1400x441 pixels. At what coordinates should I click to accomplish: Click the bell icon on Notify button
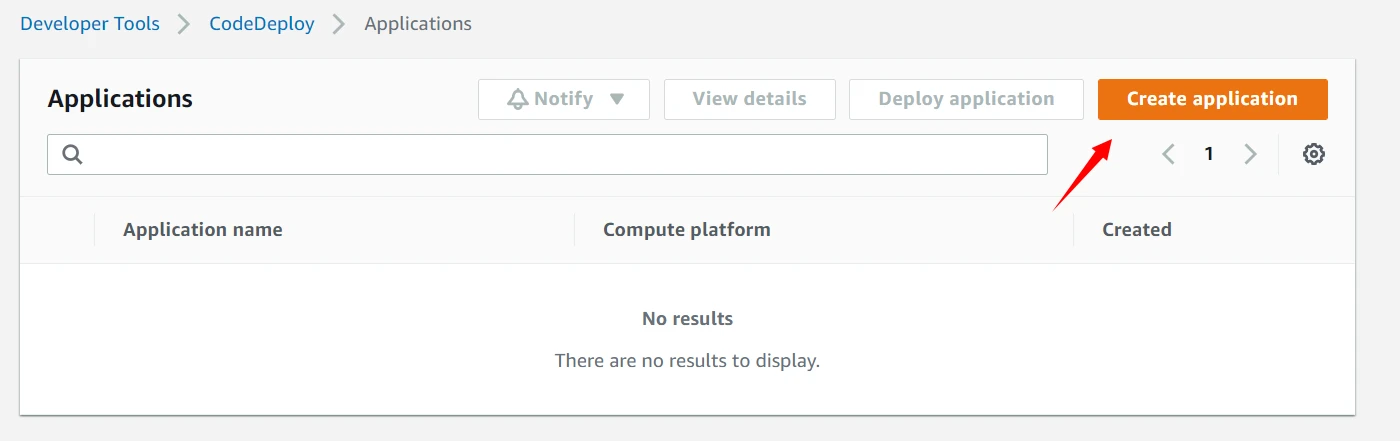(x=517, y=99)
